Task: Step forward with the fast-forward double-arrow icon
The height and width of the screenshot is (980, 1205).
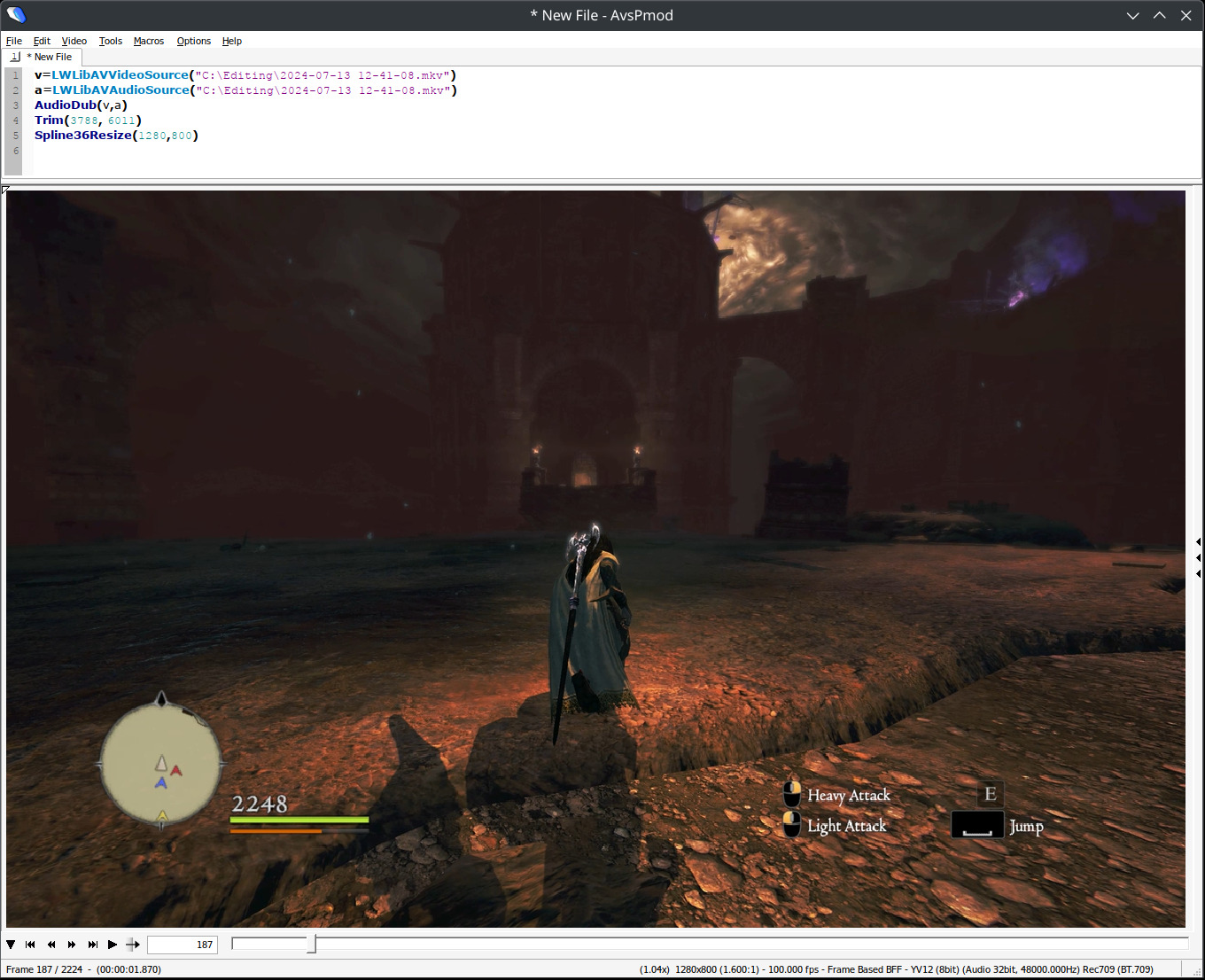Action: (72, 945)
